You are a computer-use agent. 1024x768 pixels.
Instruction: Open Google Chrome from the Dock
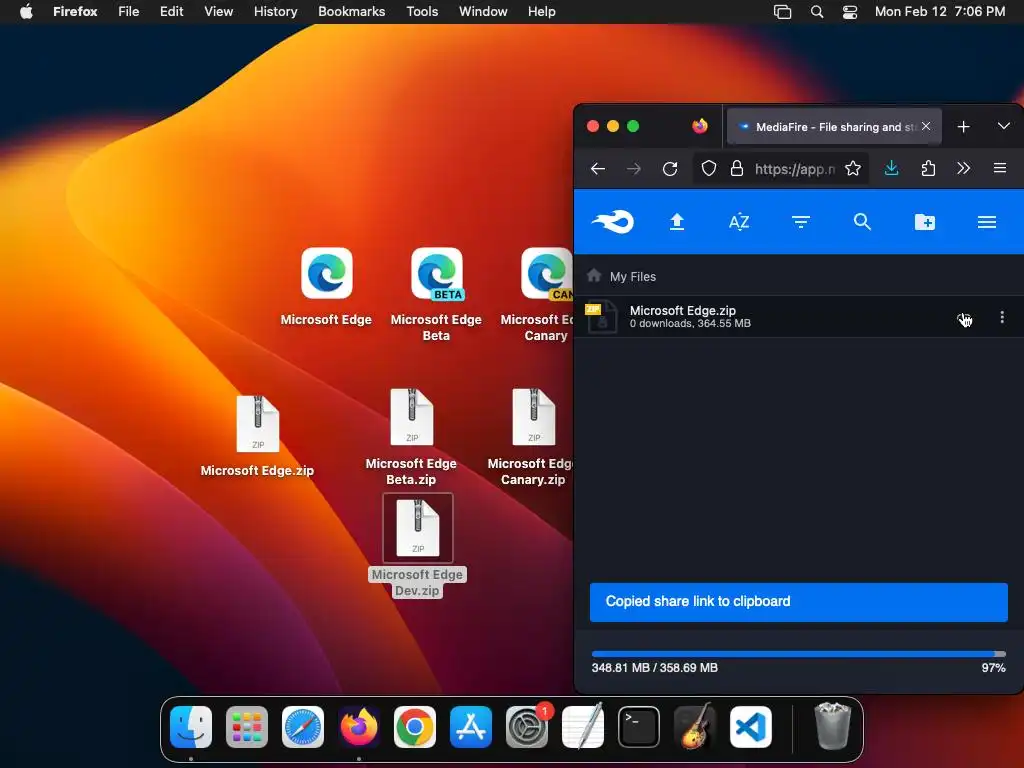(x=415, y=727)
